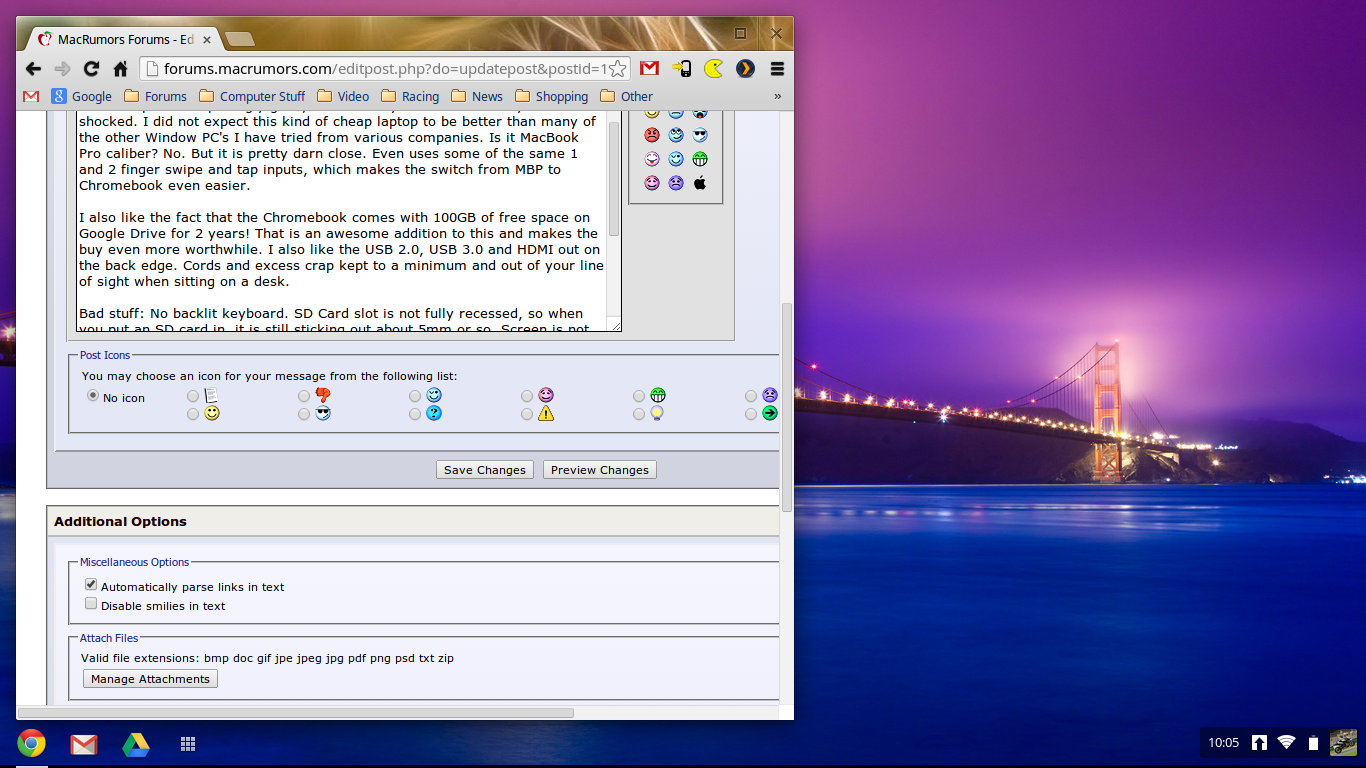Show hidden bookmarks with the overflow chevron
Image resolution: width=1366 pixels, height=768 pixels.
(x=777, y=96)
